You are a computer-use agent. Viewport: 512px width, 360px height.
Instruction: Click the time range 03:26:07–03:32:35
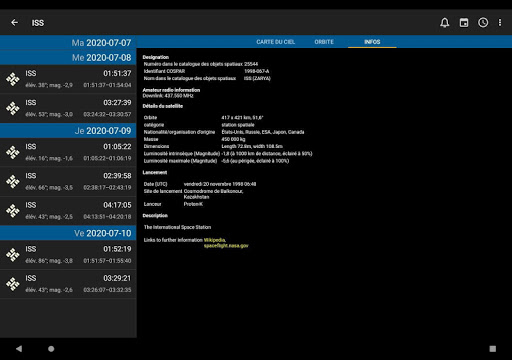[x=107, y=290]
